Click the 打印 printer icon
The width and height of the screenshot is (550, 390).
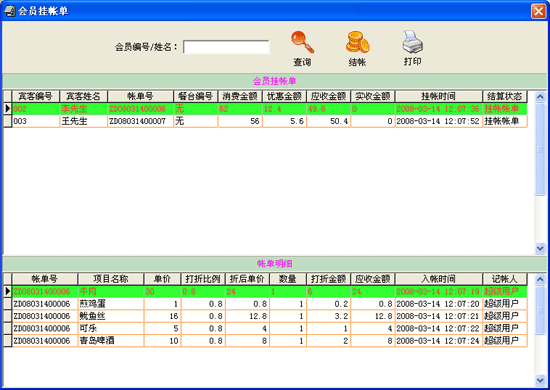click(x=412, y=42)
